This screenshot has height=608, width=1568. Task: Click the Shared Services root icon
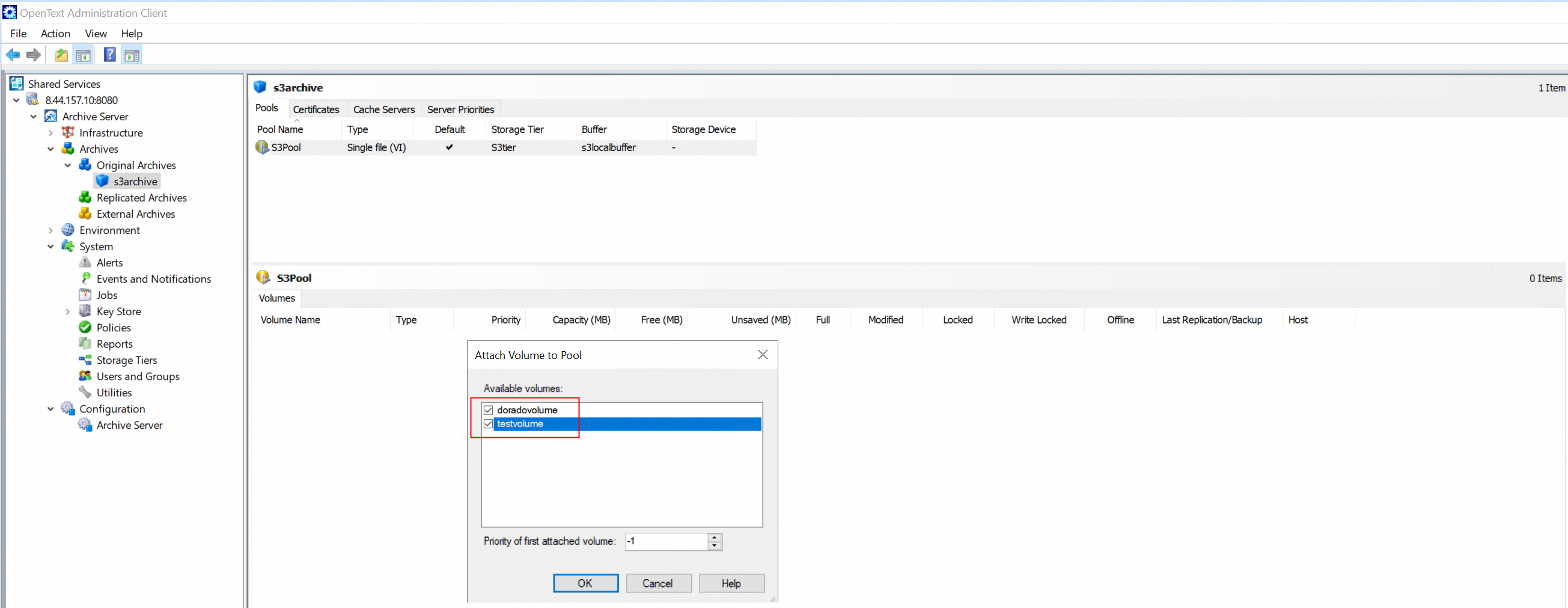pos(16,84)
